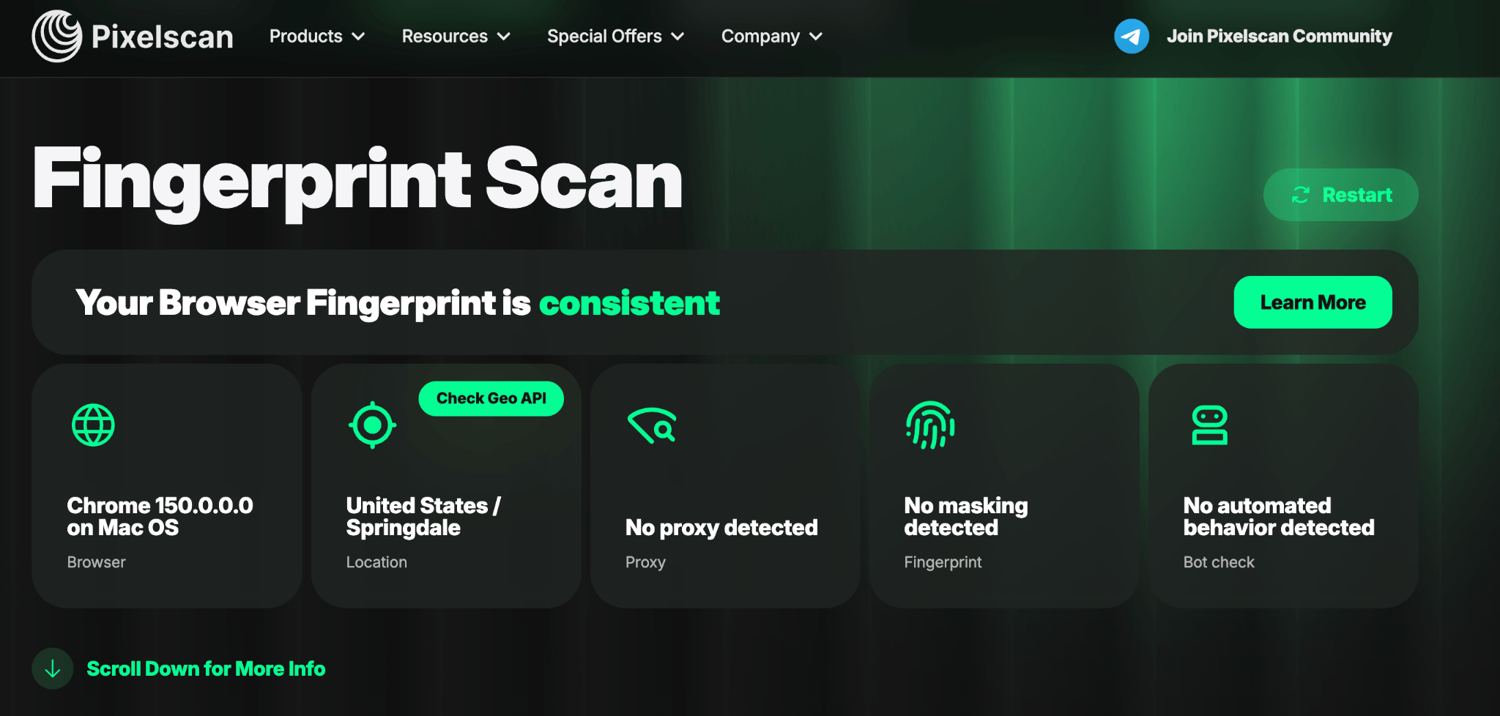Expand the Resources chevron
Viewport: 1500px width, 716px height.
[x=504, y=36]
